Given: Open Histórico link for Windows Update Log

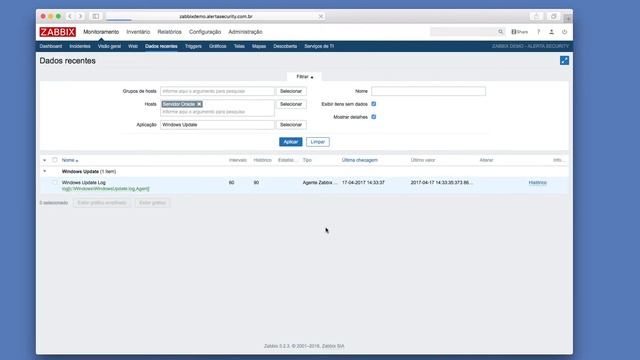Looking at the screenshot, I should point(538,182).
